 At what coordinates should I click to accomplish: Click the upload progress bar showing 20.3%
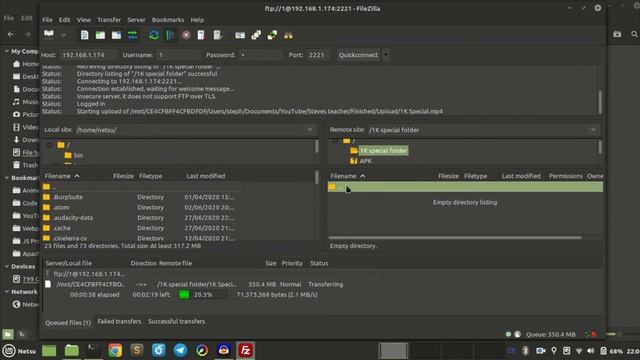(x=202, y=295)
